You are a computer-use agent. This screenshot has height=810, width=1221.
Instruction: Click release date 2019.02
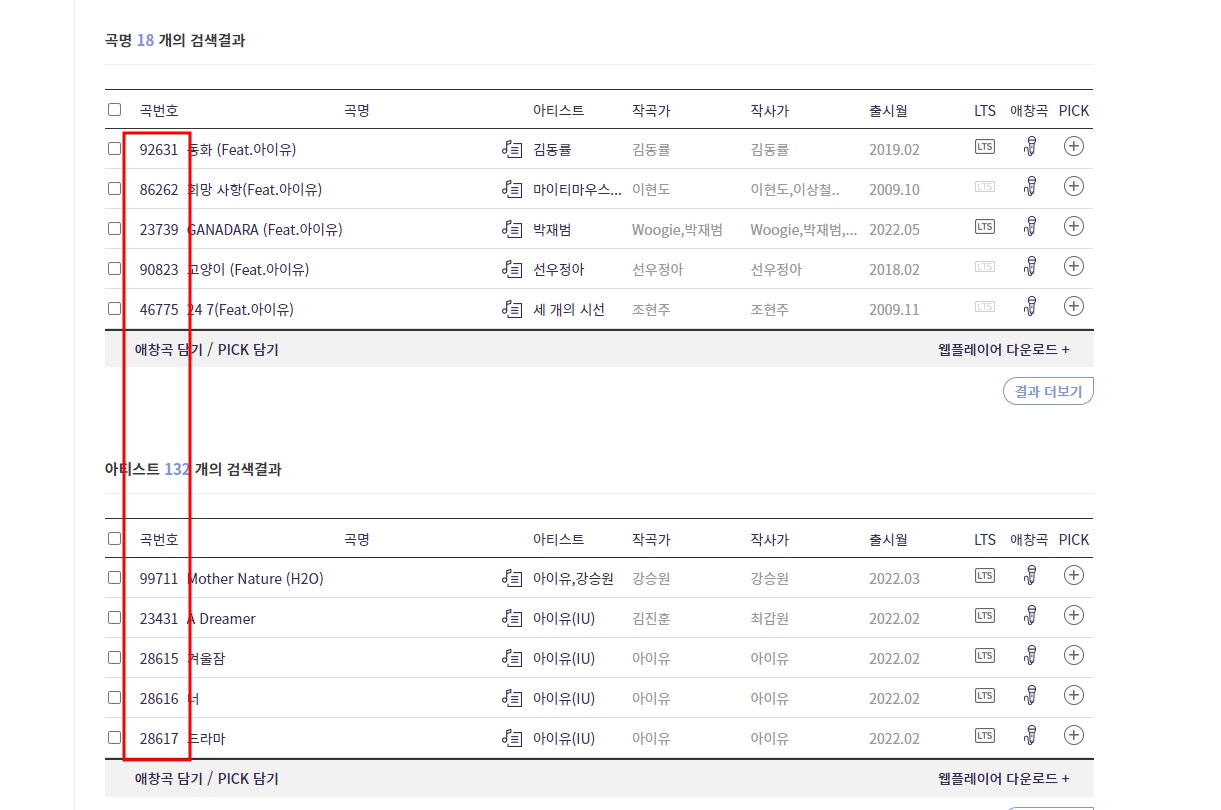tap(894, 150)
